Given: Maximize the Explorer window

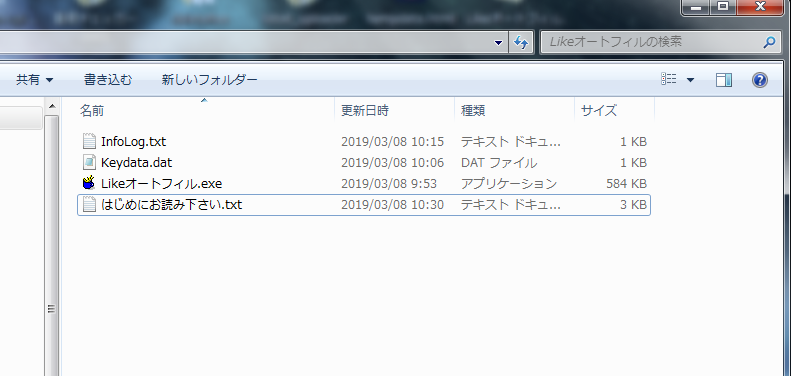Looking at the screenshot, I should click(723, 7).
